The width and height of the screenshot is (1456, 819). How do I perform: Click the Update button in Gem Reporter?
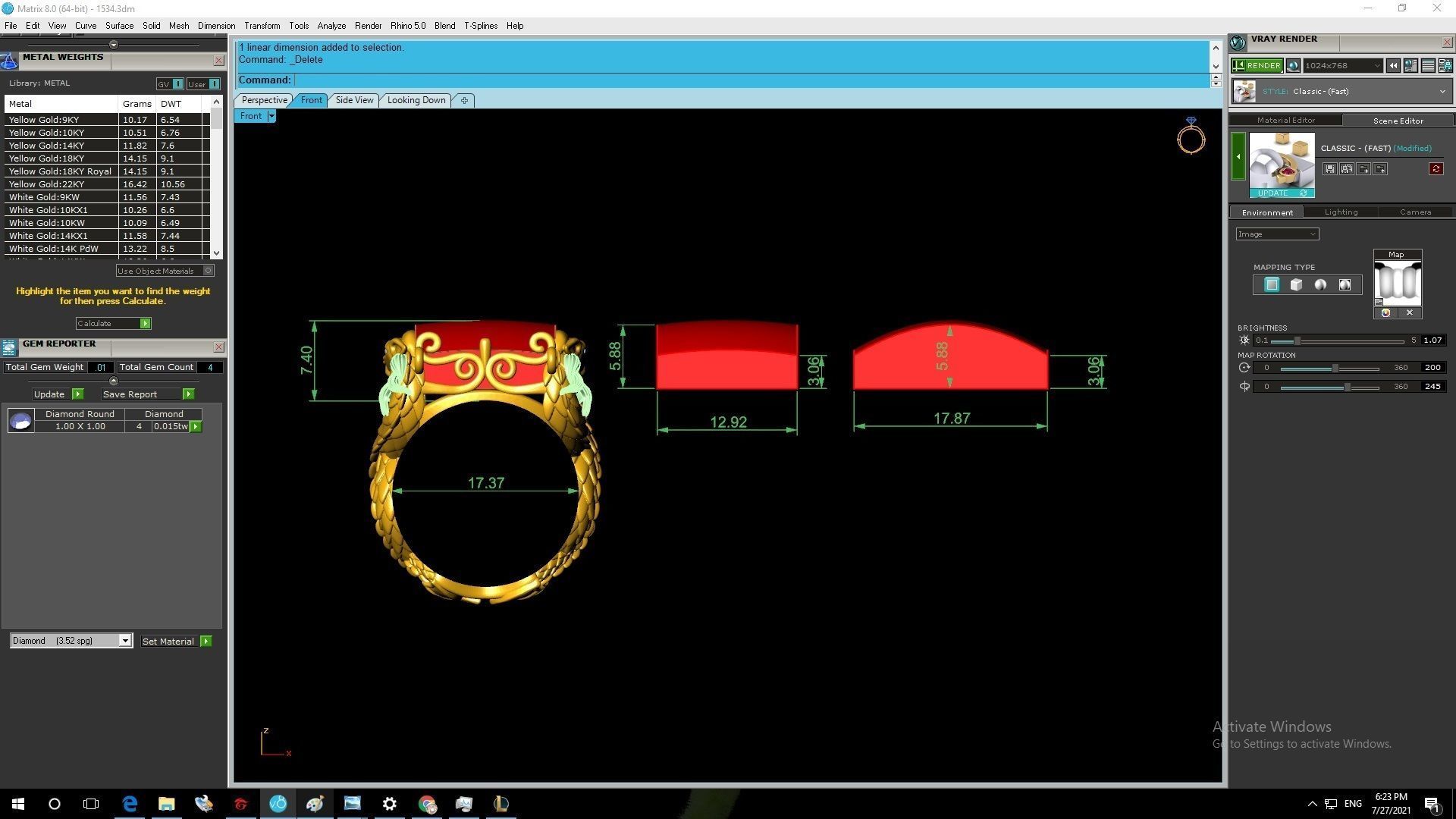(58, 394)
